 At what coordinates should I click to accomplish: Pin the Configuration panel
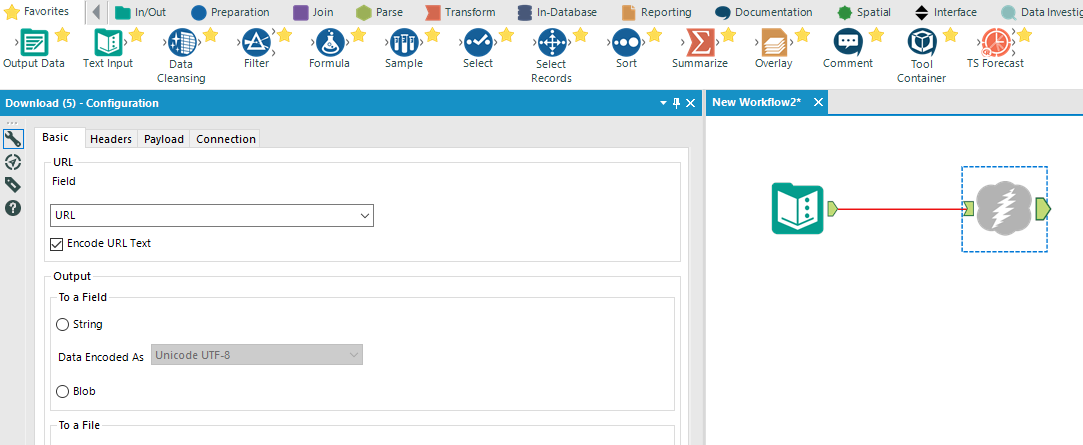tap(676, 103)
